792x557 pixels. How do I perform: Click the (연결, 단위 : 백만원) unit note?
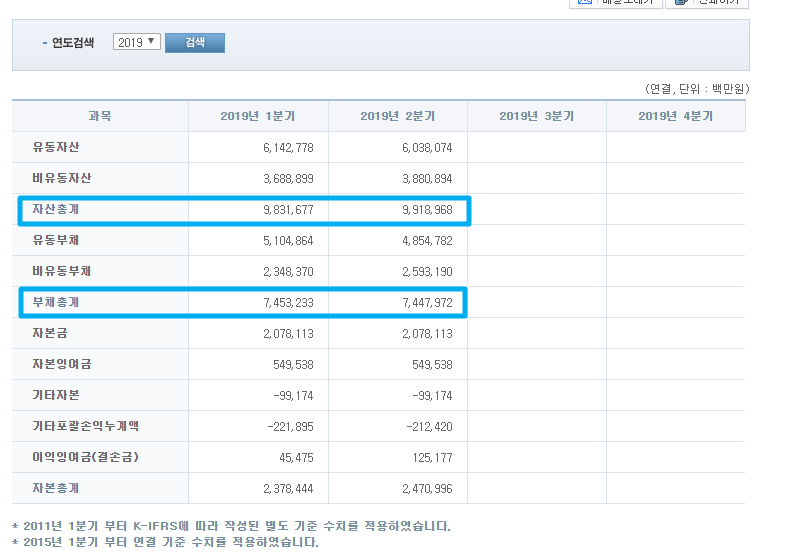coord(697,89)
